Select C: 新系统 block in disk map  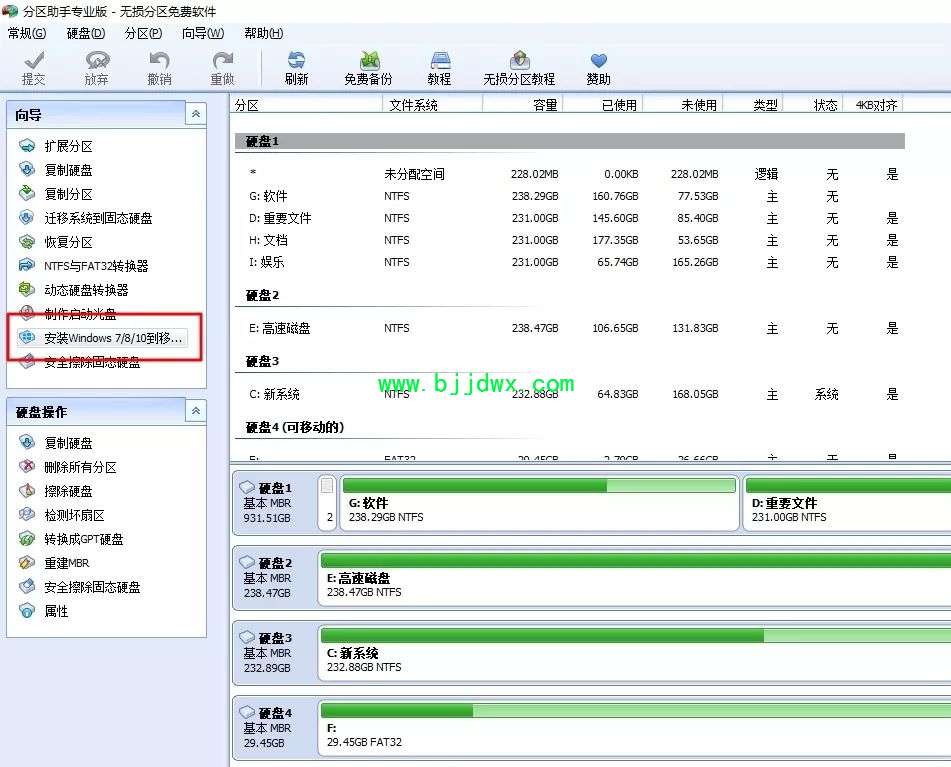click(634, 653)
